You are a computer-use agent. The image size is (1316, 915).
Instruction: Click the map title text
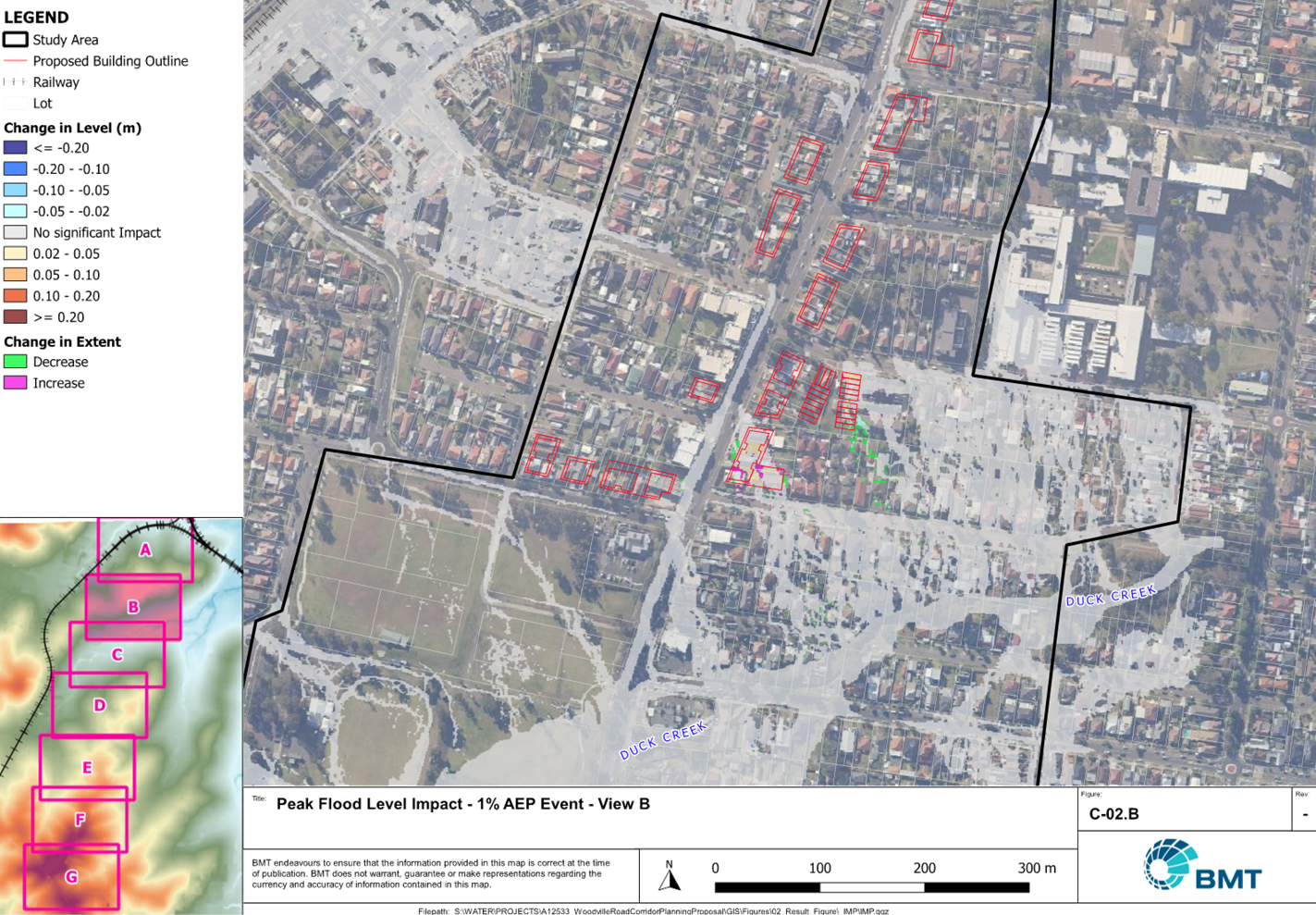[x=463, y=804]
